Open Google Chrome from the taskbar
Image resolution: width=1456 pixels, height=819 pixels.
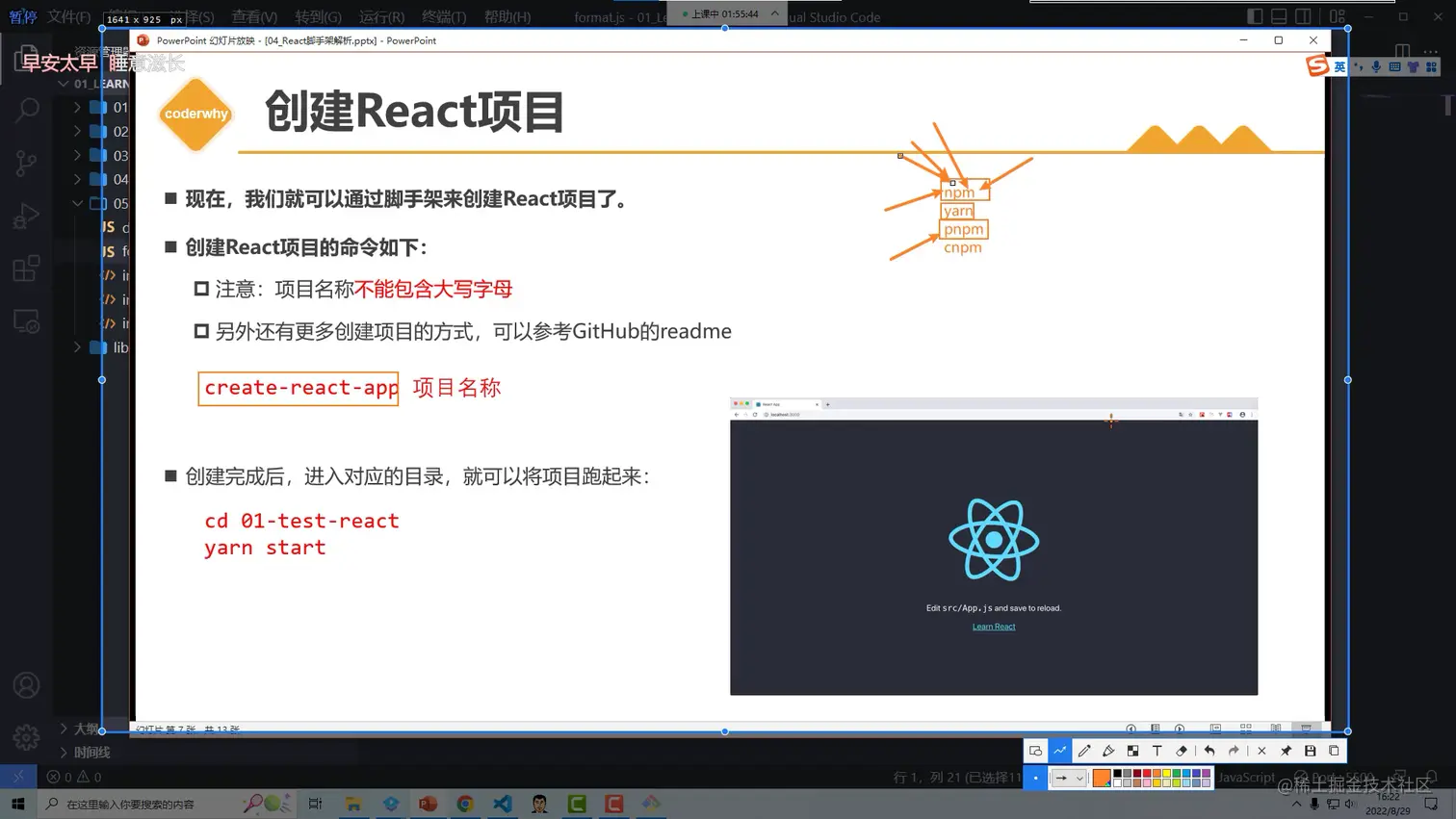pos(465,804)
